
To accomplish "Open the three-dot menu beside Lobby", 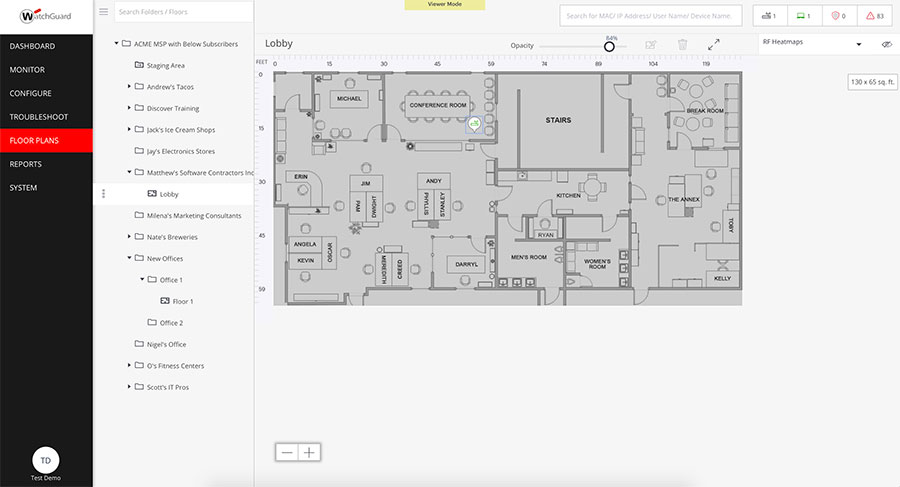I will pyautogui.click(x=103, y=194).
